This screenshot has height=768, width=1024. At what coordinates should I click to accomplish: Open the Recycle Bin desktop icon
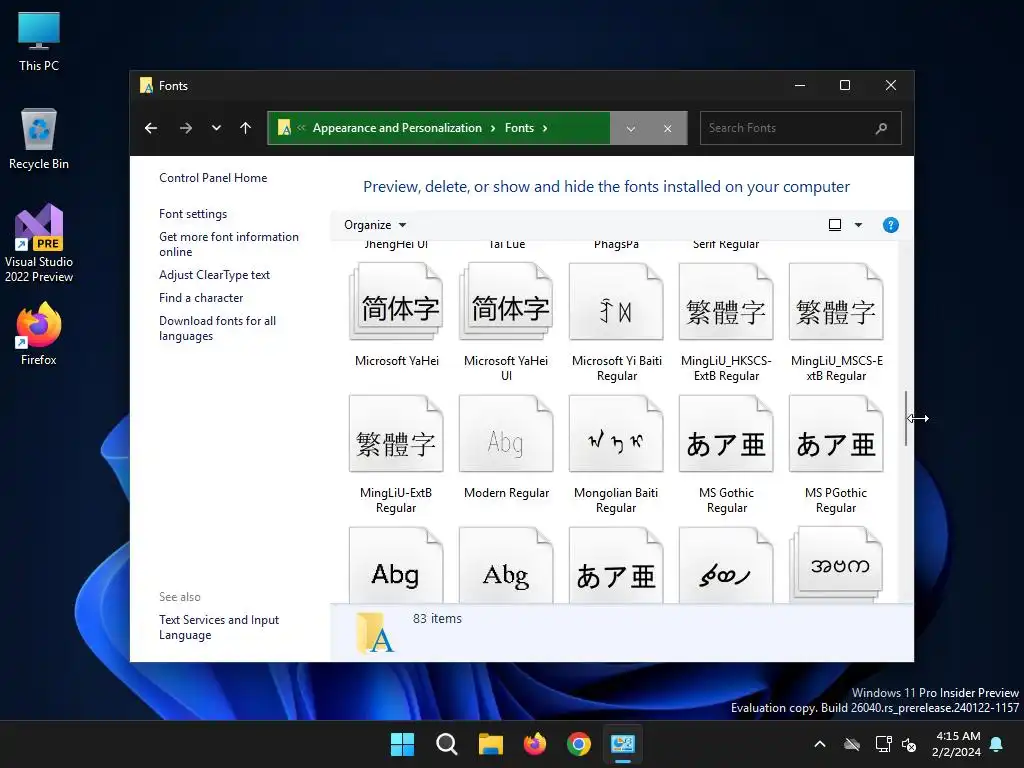point(39,139)
